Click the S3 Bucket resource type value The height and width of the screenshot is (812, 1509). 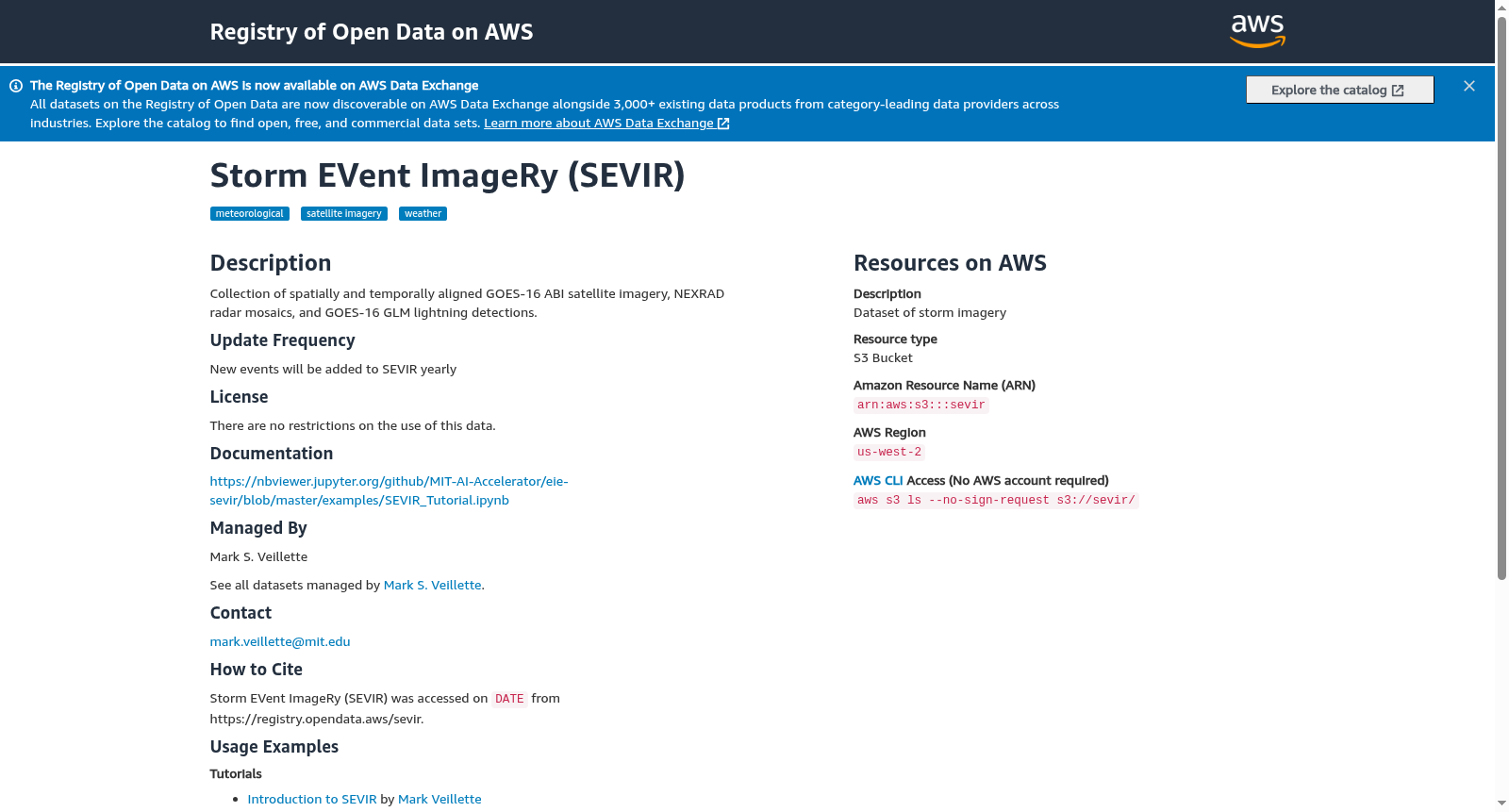click(x=883, y=358)
